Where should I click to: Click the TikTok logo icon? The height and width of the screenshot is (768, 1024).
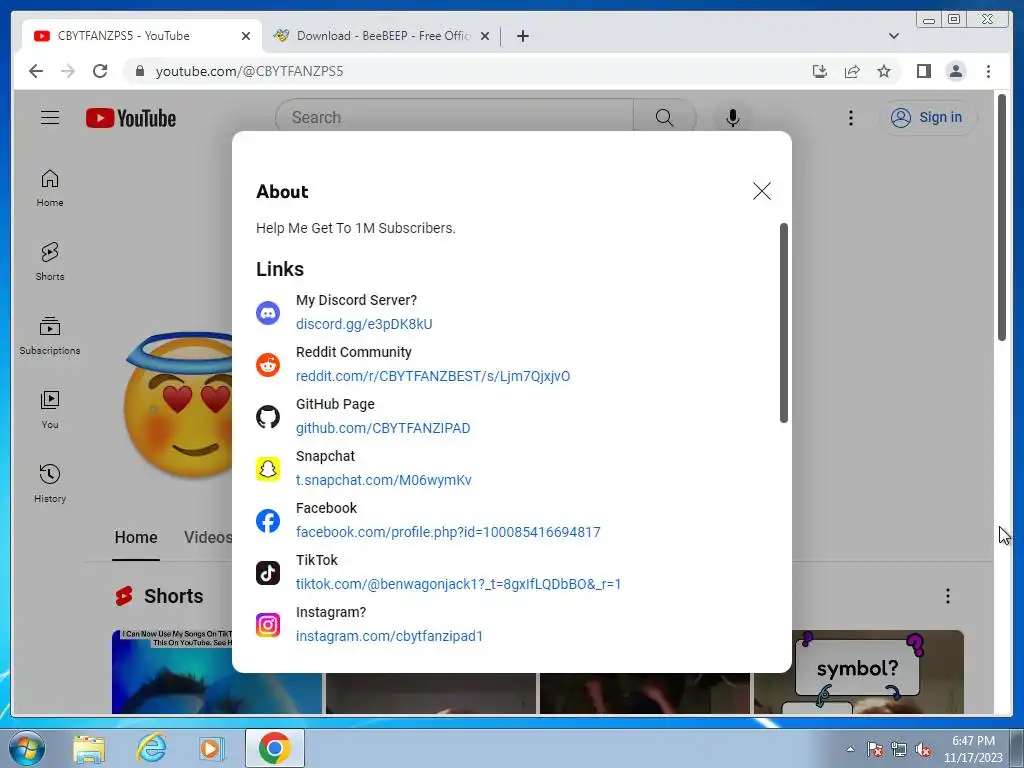pos(268,573)
